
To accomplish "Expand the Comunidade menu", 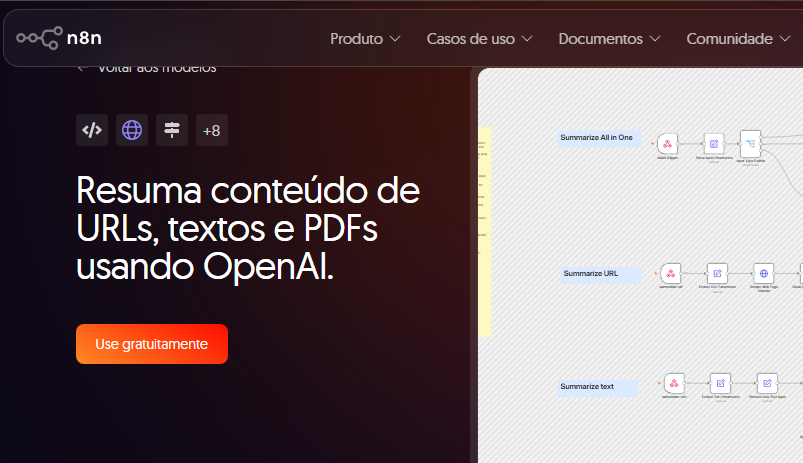I will click(x=738, y=39).
